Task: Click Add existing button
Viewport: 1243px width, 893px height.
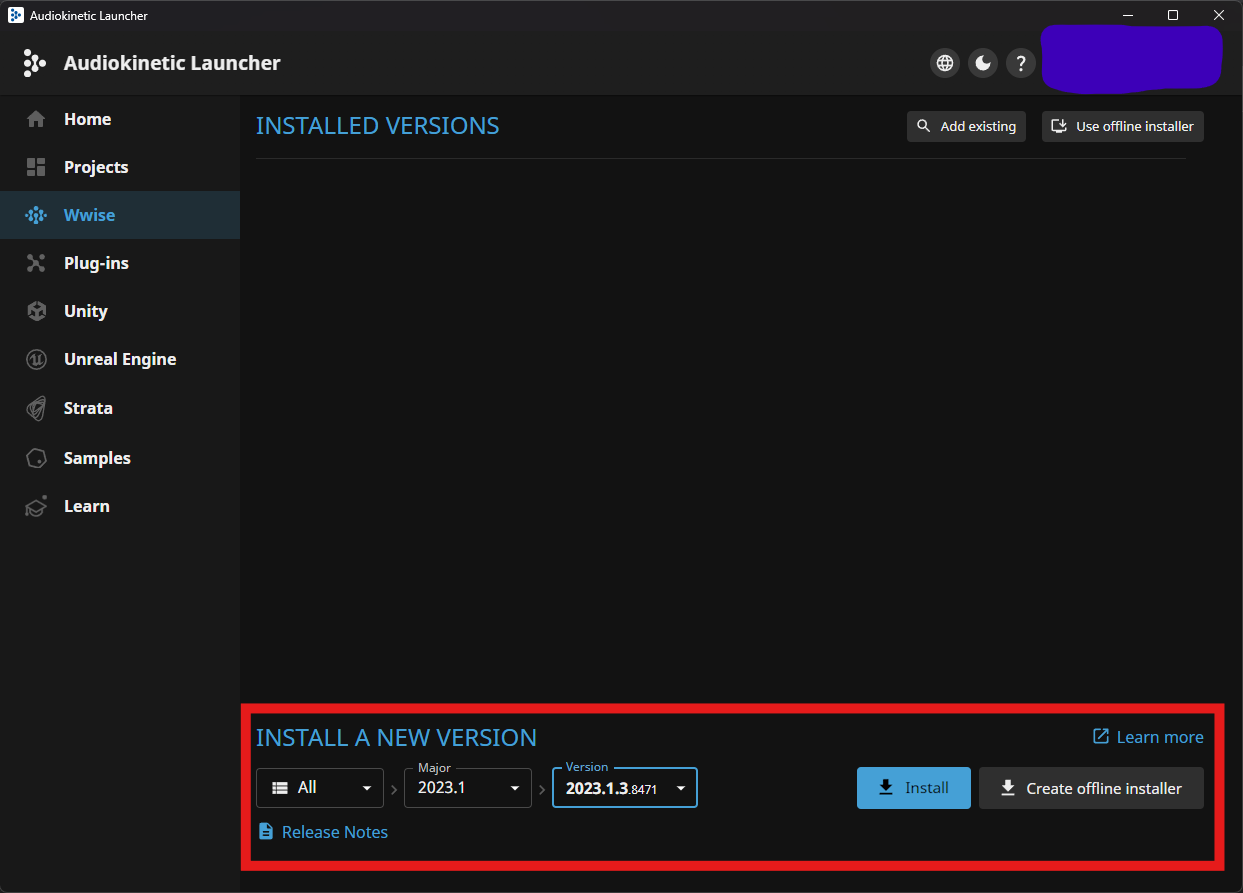Action: (x=966, y=126)
